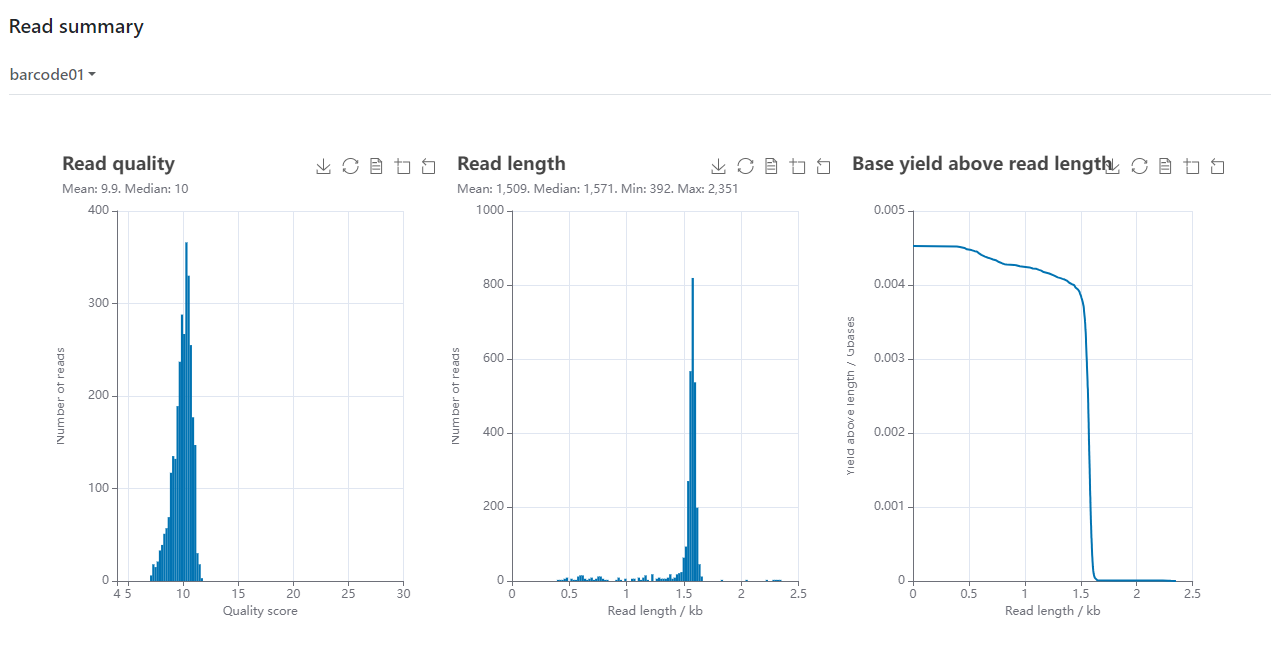Refresh the Base yield chart
The height and width of the screenshot is (665, 1271).
tap(1139, 166)
